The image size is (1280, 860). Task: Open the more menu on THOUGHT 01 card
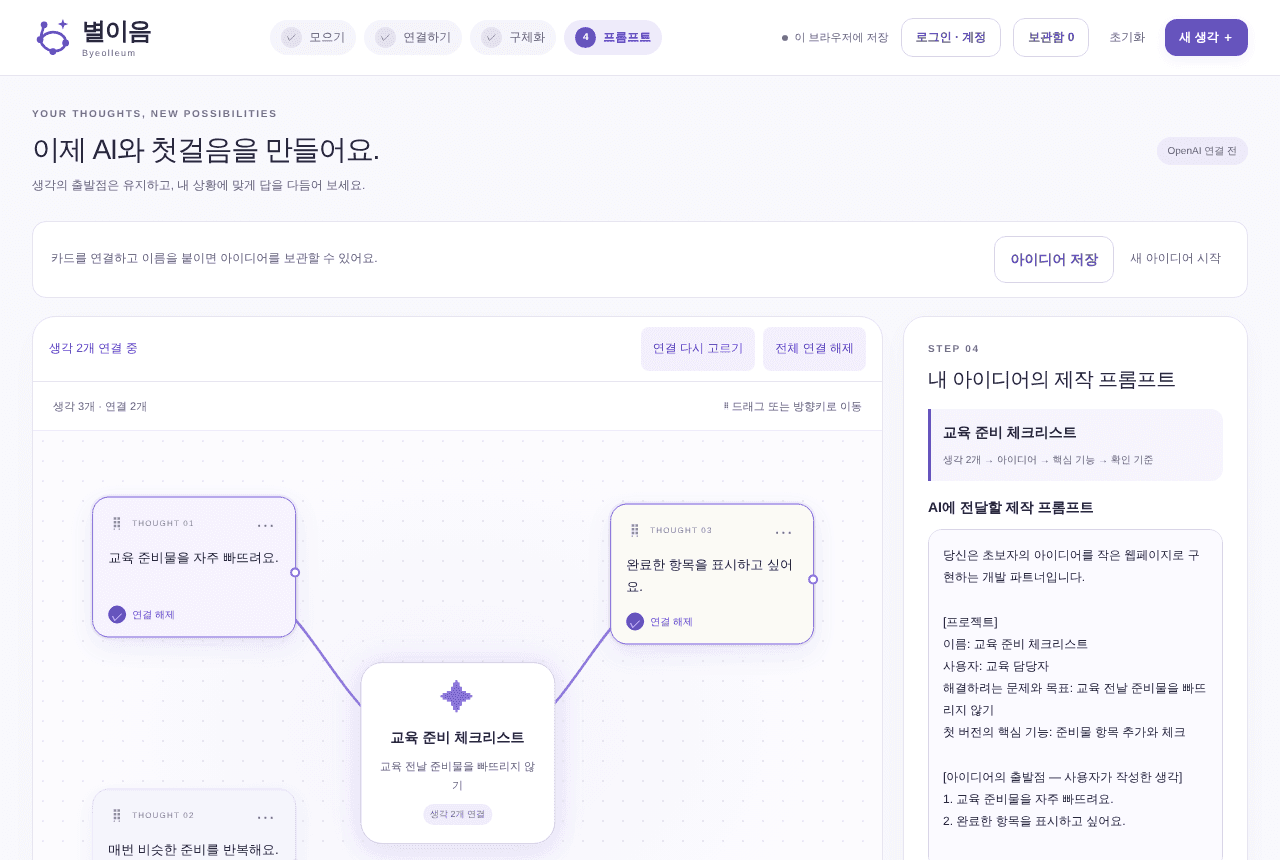click(x=265, y=525)
